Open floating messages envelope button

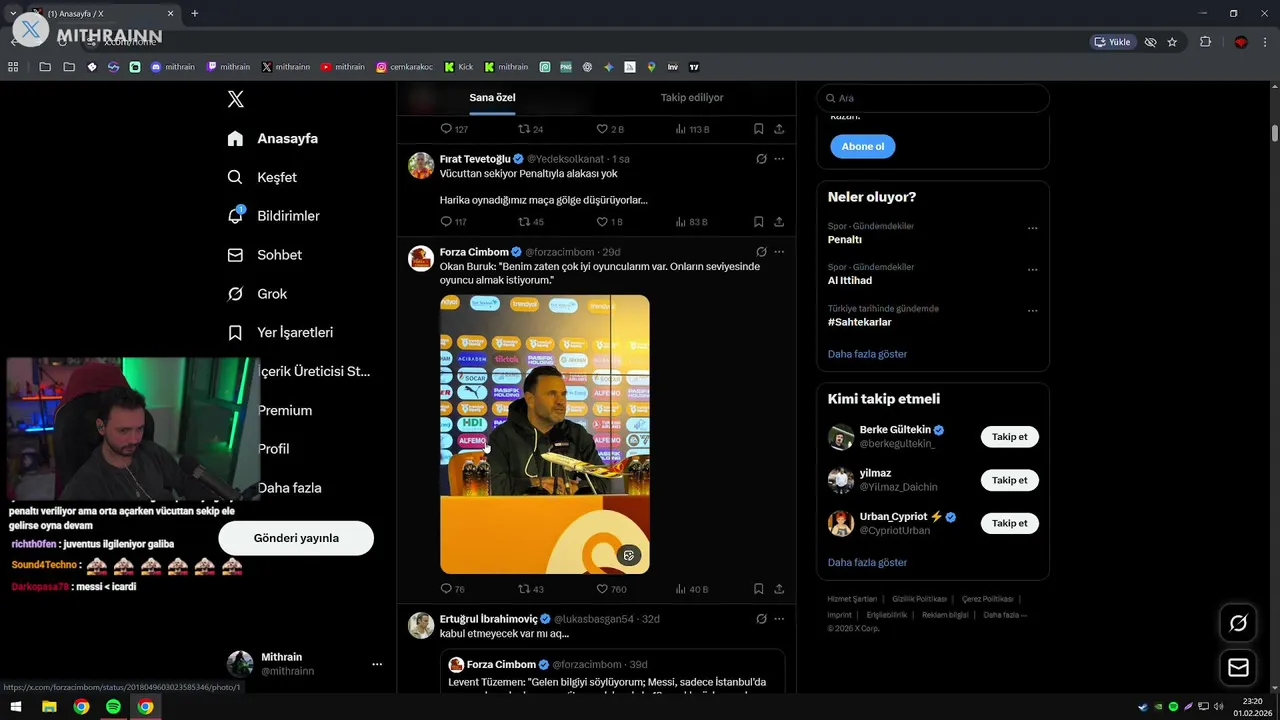1238,667
